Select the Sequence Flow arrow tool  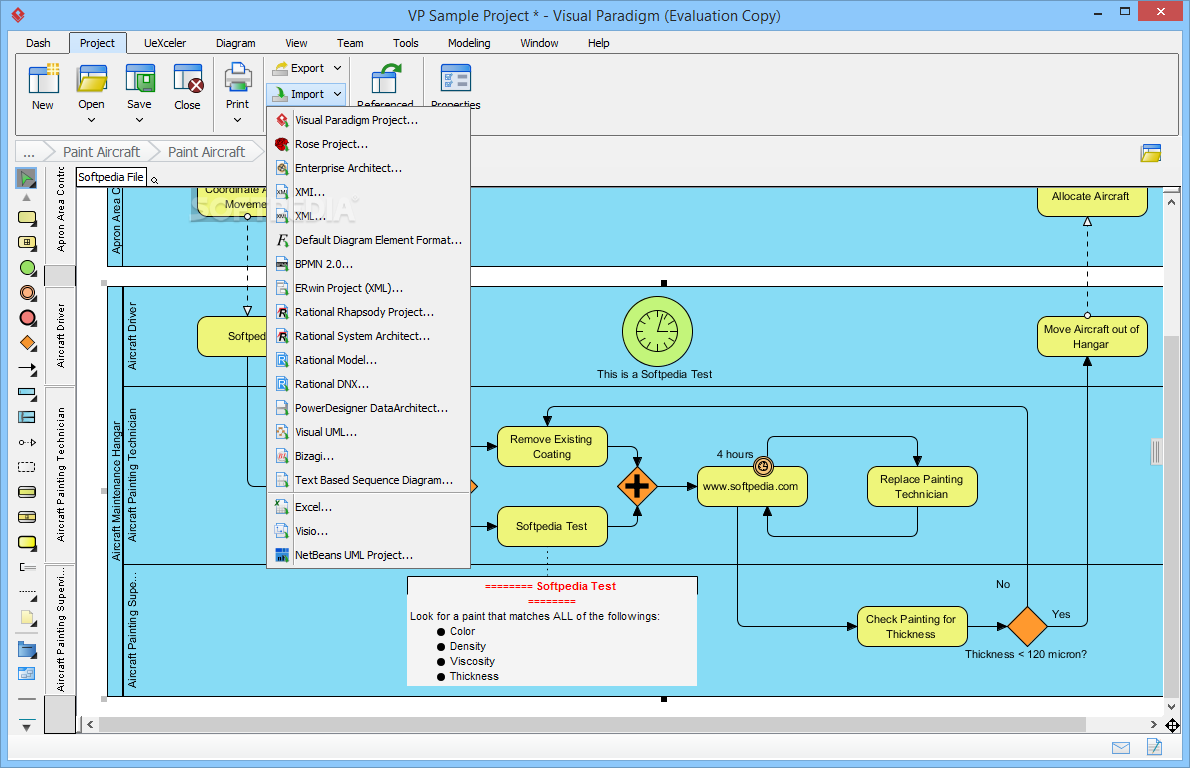pos(27,369)
